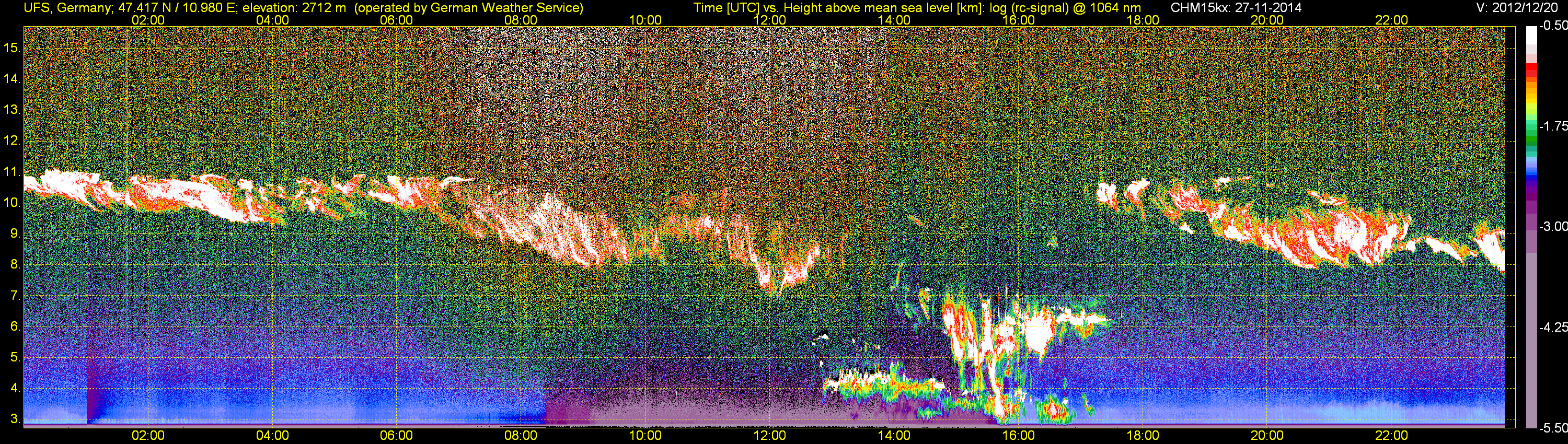Click the 6 km height axis label

click(x=15, y=326)
